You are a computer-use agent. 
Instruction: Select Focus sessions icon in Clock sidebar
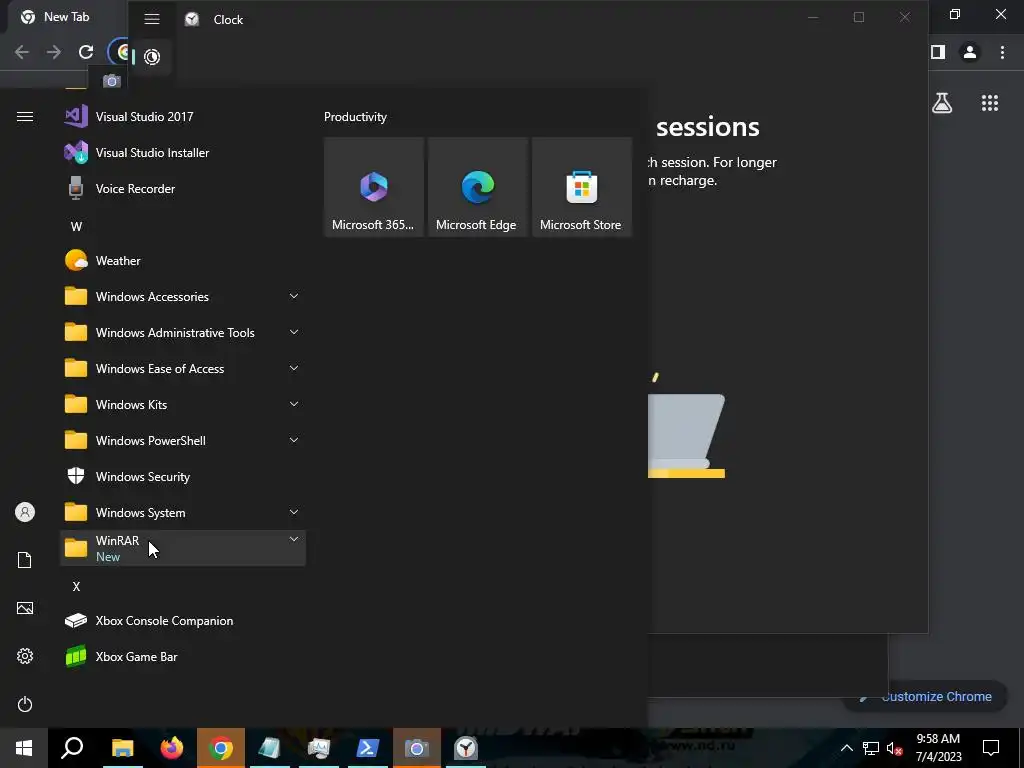tap(152, 57)
